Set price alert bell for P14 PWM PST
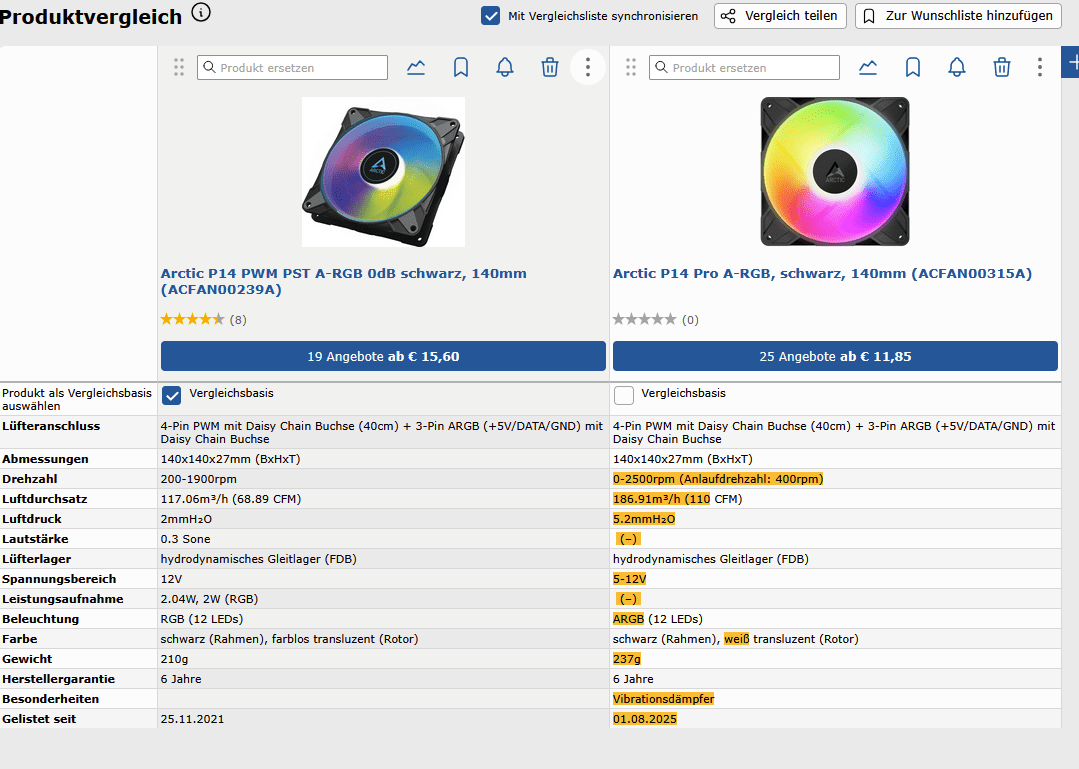 point(505,67)
